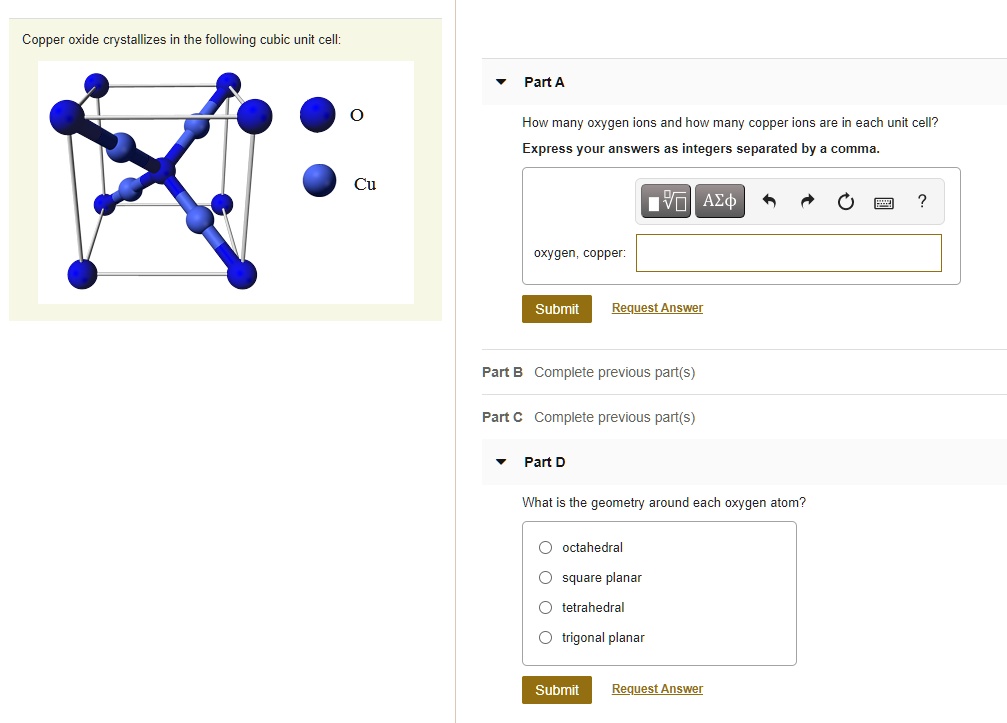This screenshot has width=1007, height=723.
Task: Select the trigonal planar option
Action: tap(545, 637)
